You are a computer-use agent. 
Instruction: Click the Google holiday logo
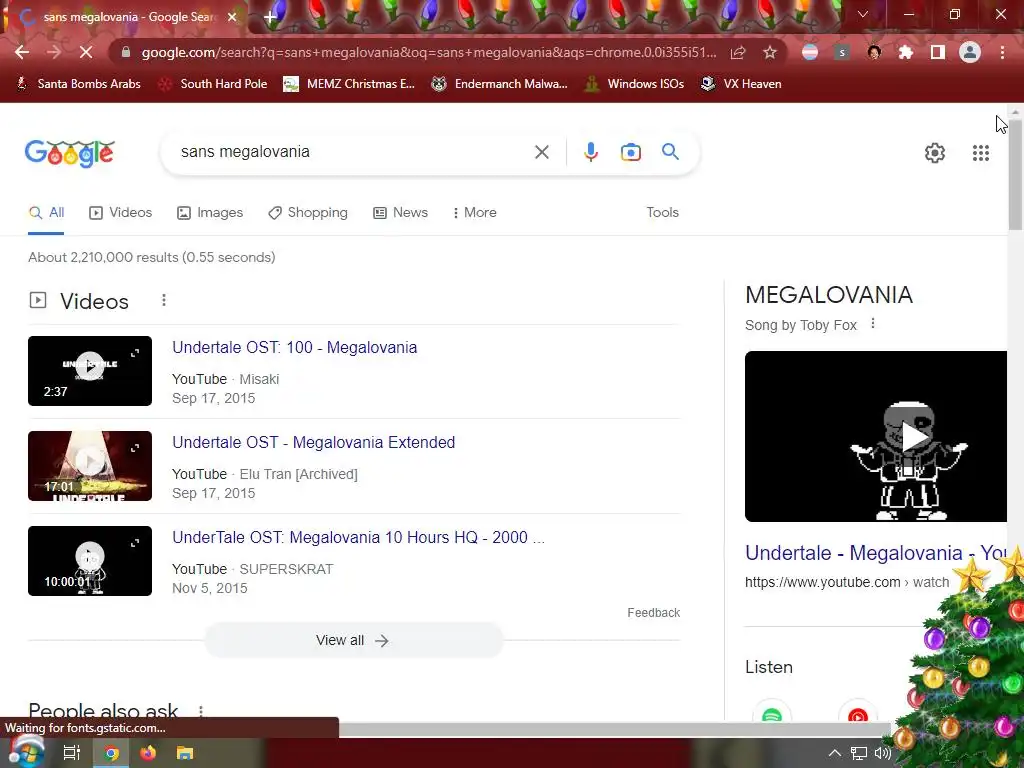tap(70, 153)
